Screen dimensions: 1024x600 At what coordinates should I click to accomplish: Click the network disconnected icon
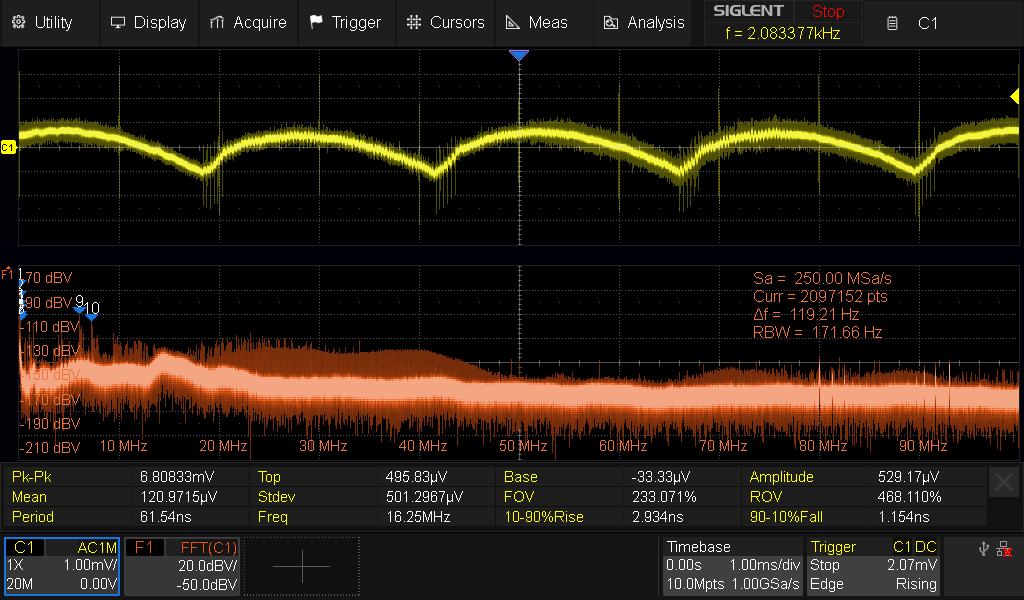coord(1003,548)
